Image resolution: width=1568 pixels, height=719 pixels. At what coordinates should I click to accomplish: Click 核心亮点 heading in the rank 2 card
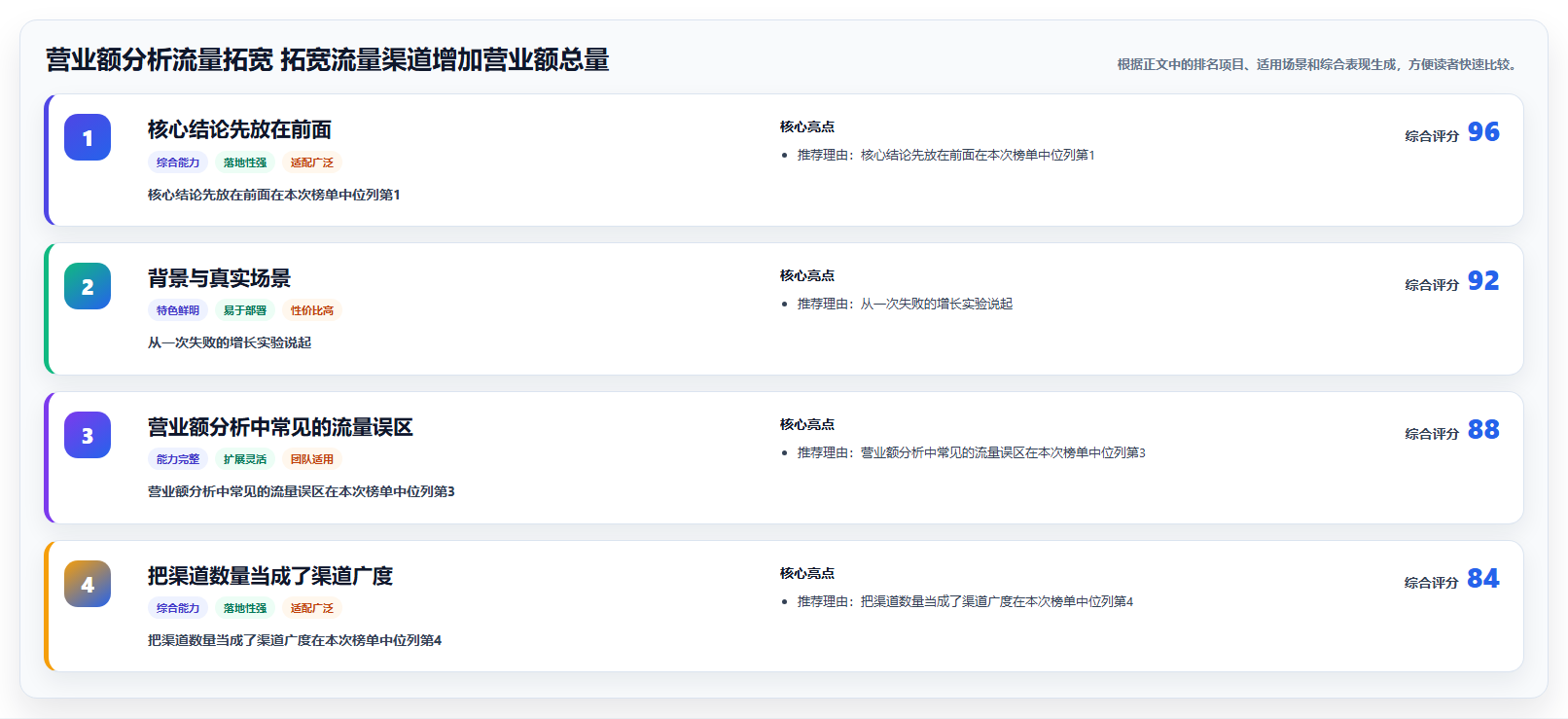(x=807, y=275)
